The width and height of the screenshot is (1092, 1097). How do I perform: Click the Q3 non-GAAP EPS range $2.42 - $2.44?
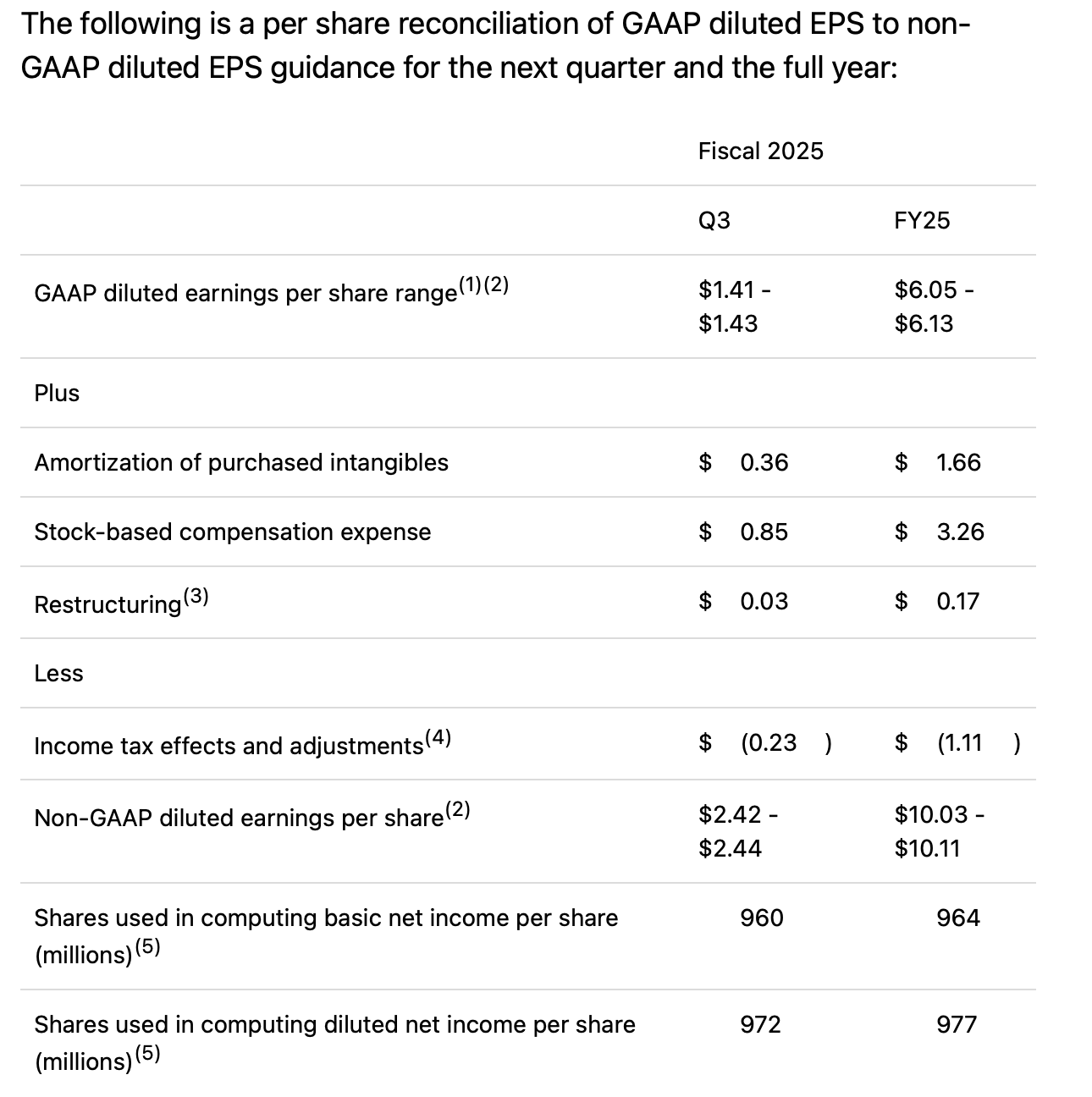(x=738, y=831)
